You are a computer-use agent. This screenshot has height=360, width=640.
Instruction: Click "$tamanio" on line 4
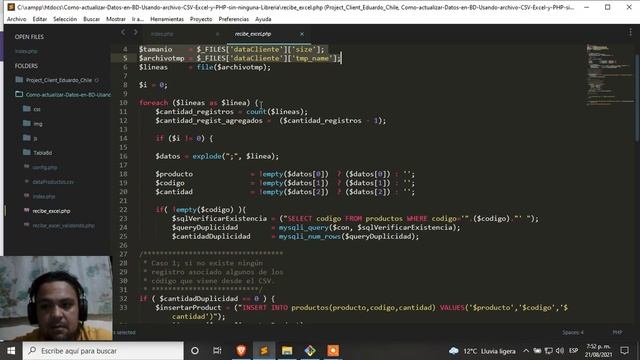[x=156, y=49]
